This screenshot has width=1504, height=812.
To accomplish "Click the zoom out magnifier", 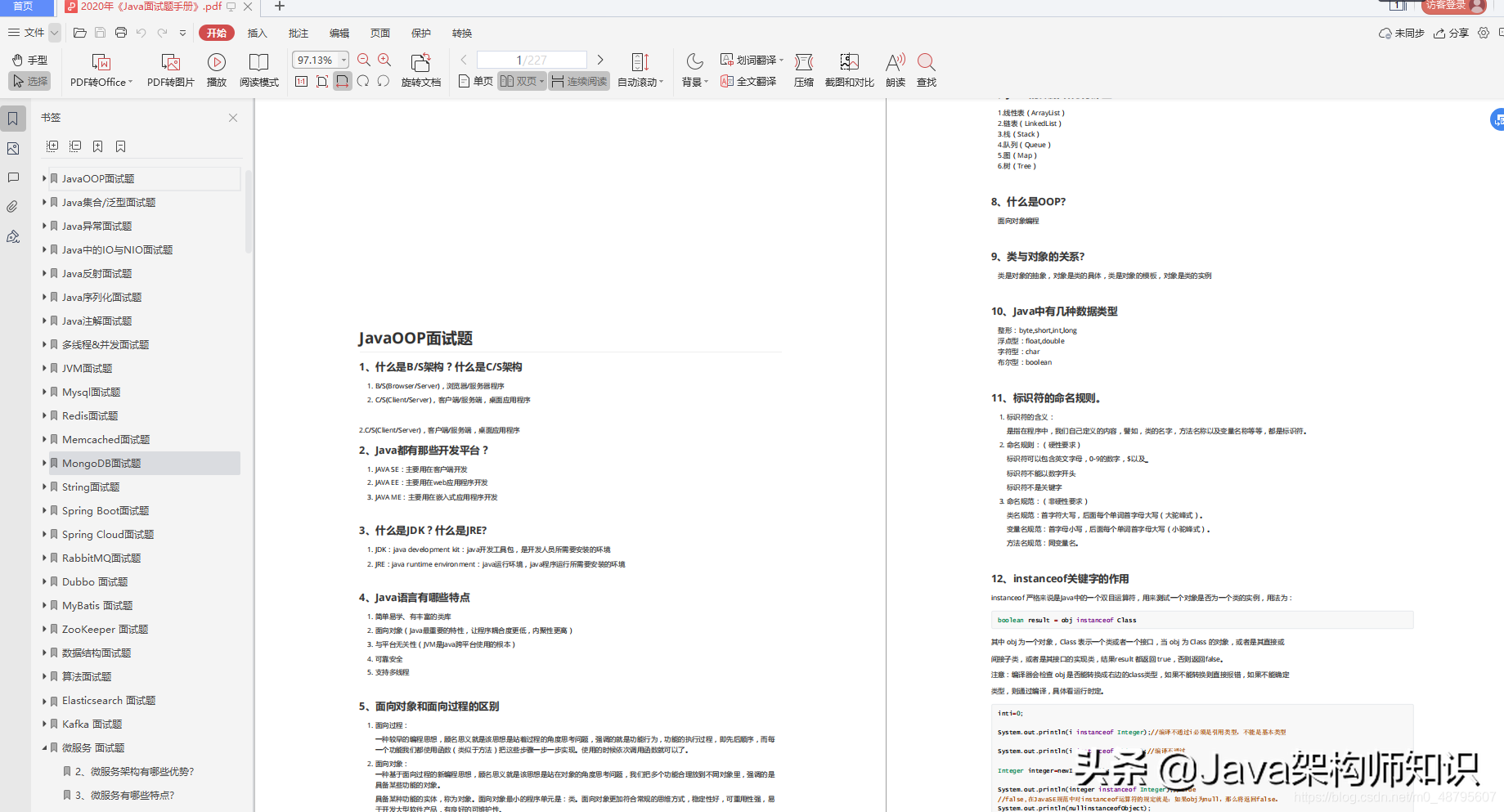I will [x=364, y=60].
